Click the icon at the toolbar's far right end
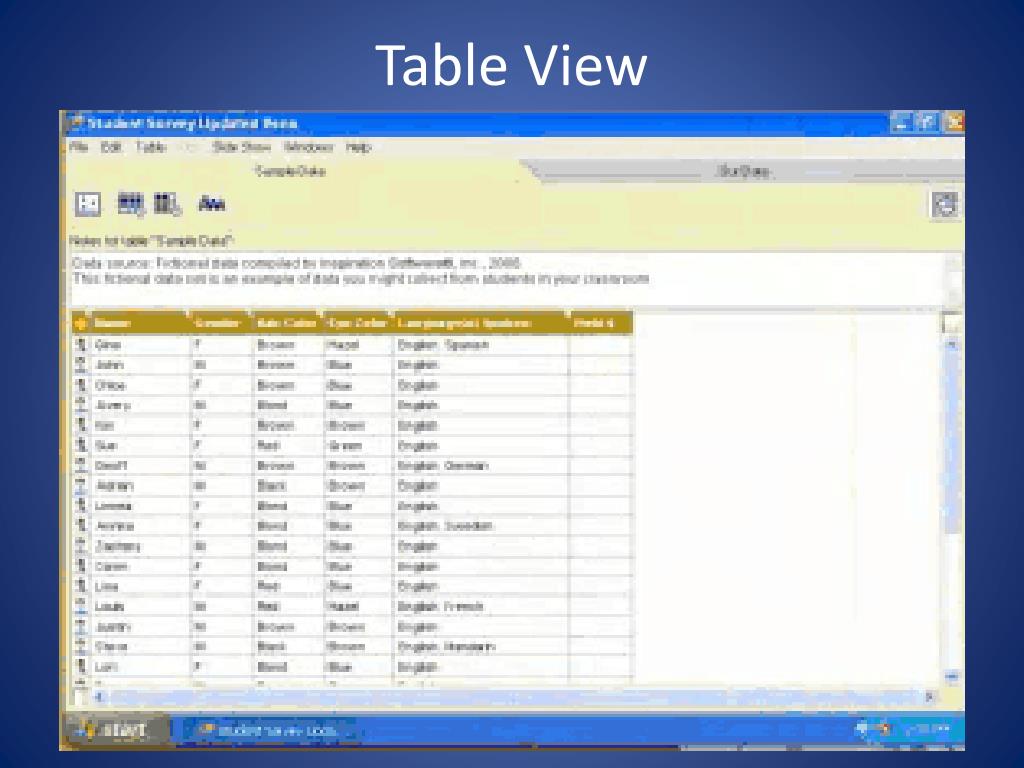Viewport: 1024px width, 768px height. click(945, 204)
